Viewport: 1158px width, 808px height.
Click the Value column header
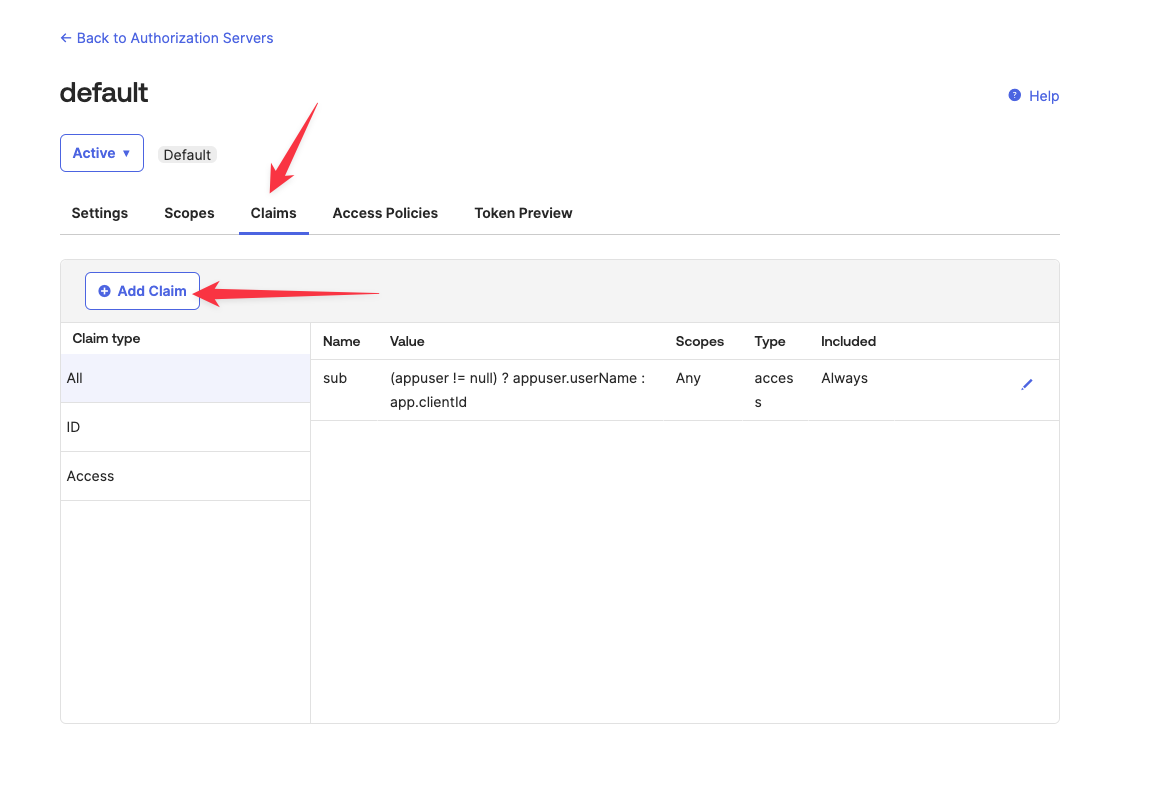click(407, 341)
